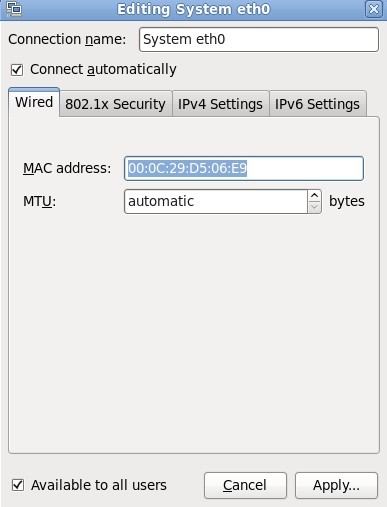
Task: Click the Cancel button
Action: click(x=245, y=485)
